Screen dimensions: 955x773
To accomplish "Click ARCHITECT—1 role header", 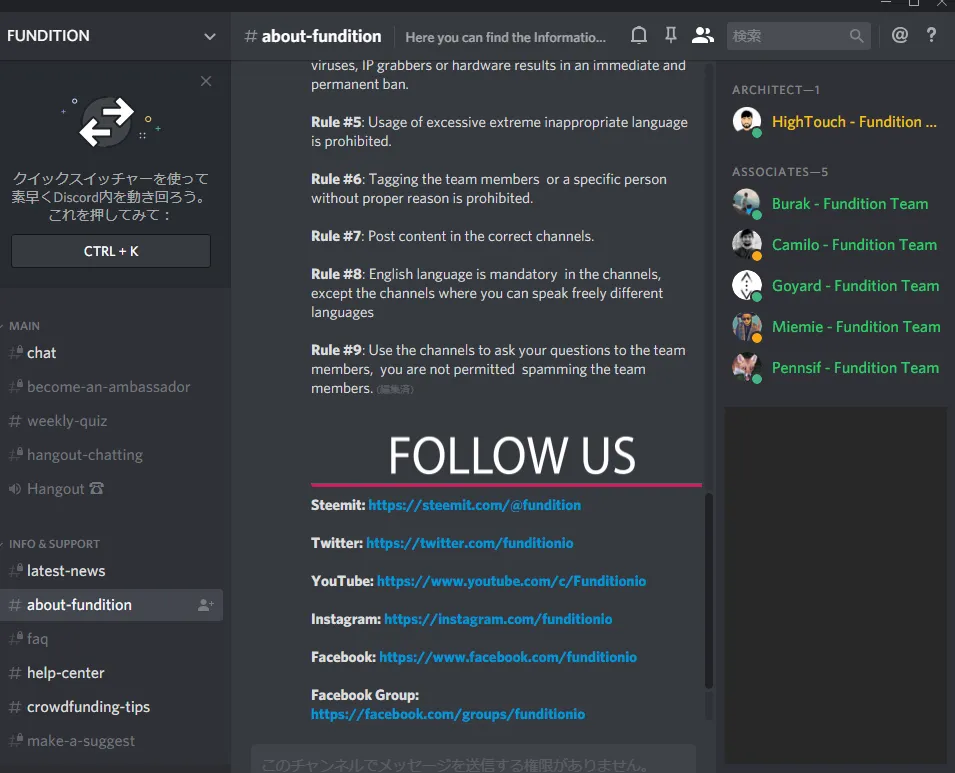I will [775, 90].
